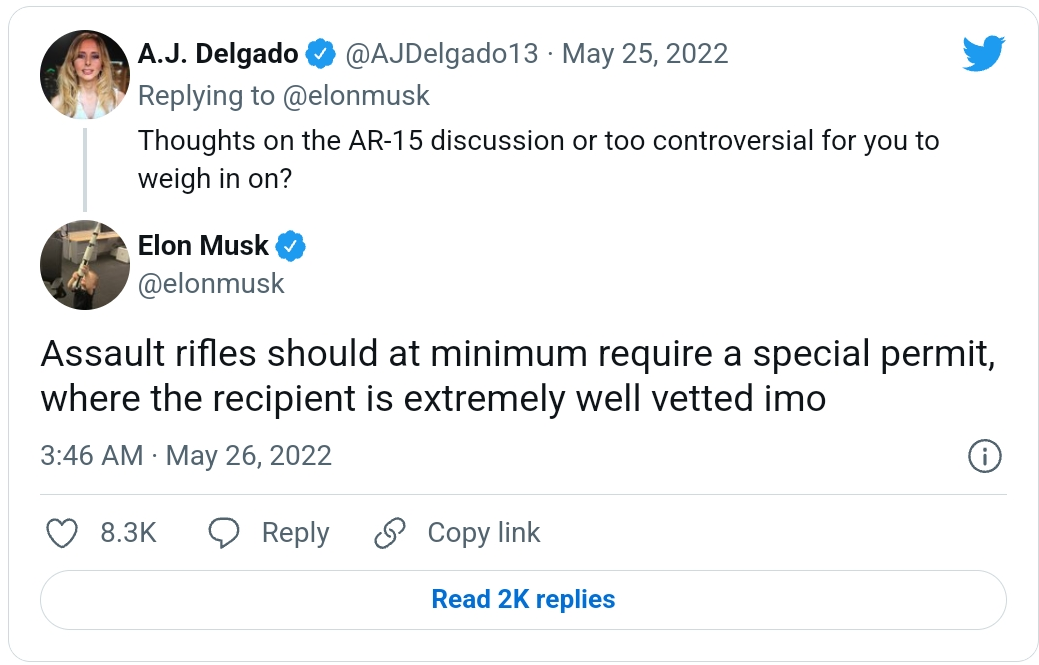Click the 8.3K likes count
This screenshot has height=665, width=1039.
128,534
